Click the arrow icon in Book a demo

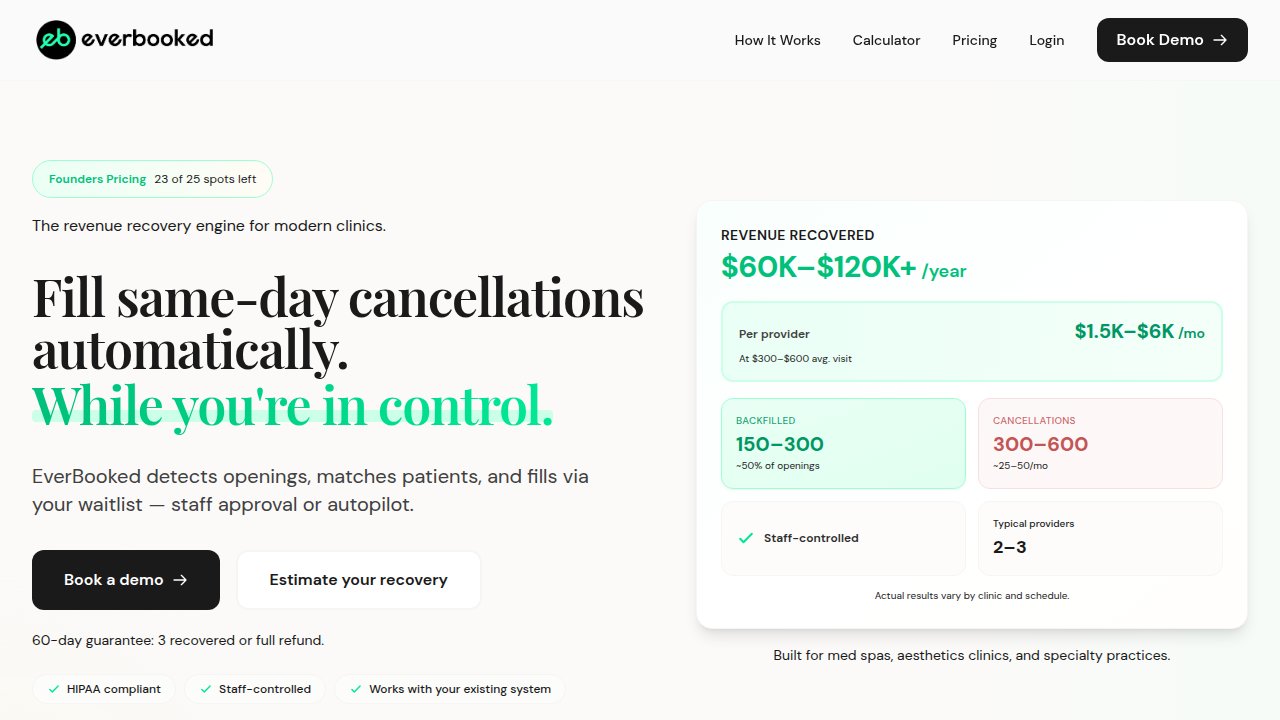click(x=180, y=580)
